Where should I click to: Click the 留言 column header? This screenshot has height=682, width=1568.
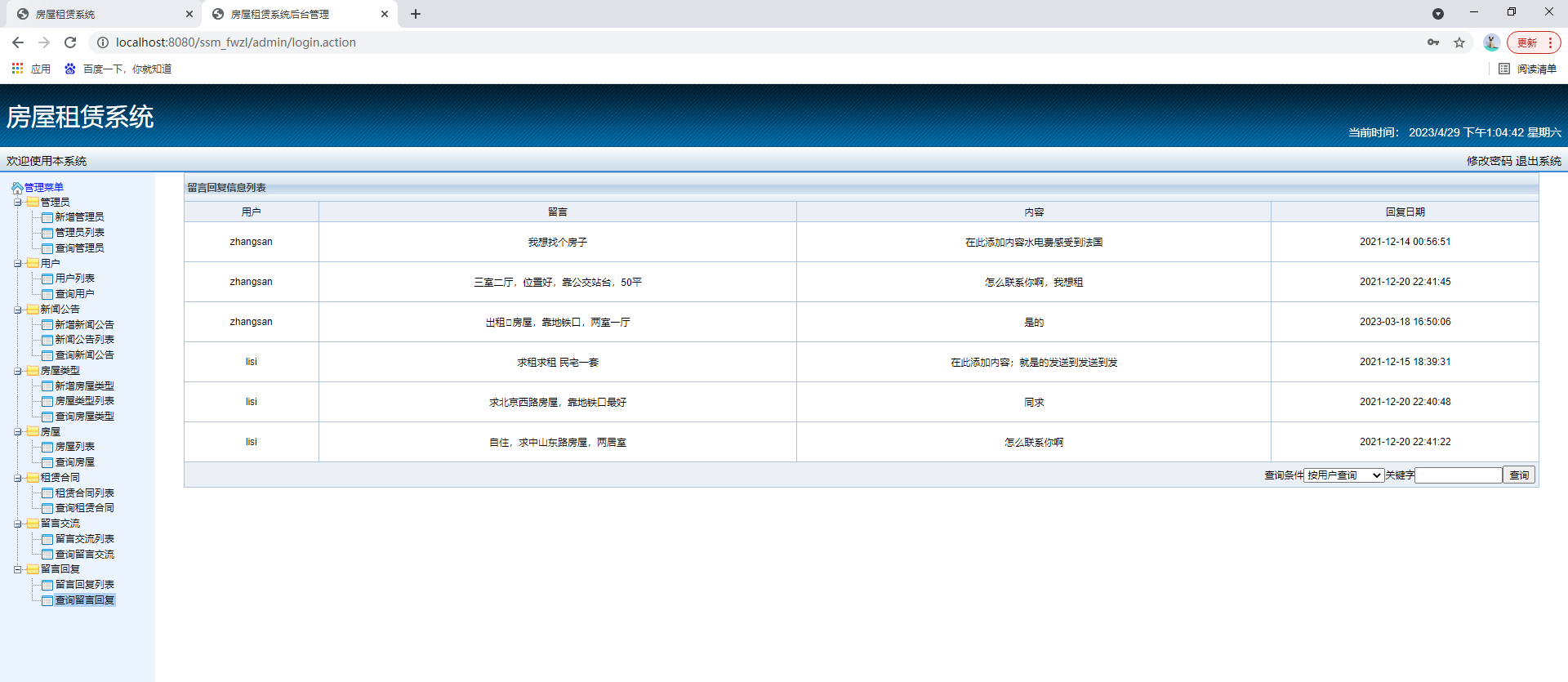click(558, 212)
